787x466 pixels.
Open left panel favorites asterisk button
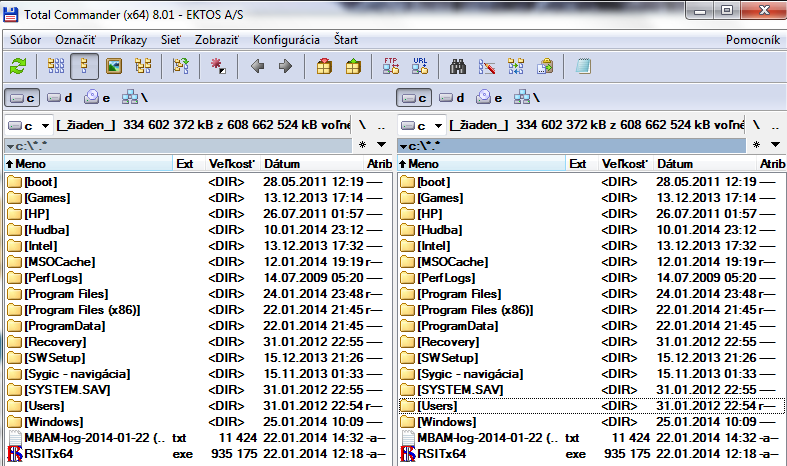tap(362, 145)
